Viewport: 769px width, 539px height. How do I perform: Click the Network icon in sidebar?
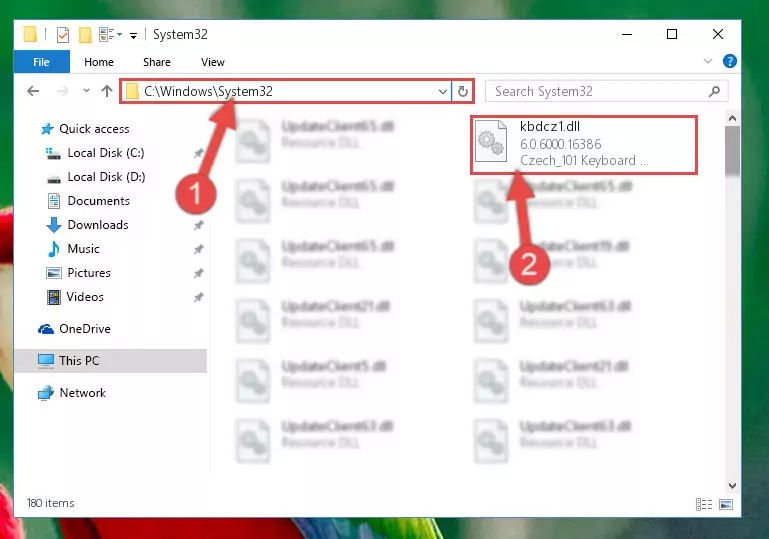[46, 393]
